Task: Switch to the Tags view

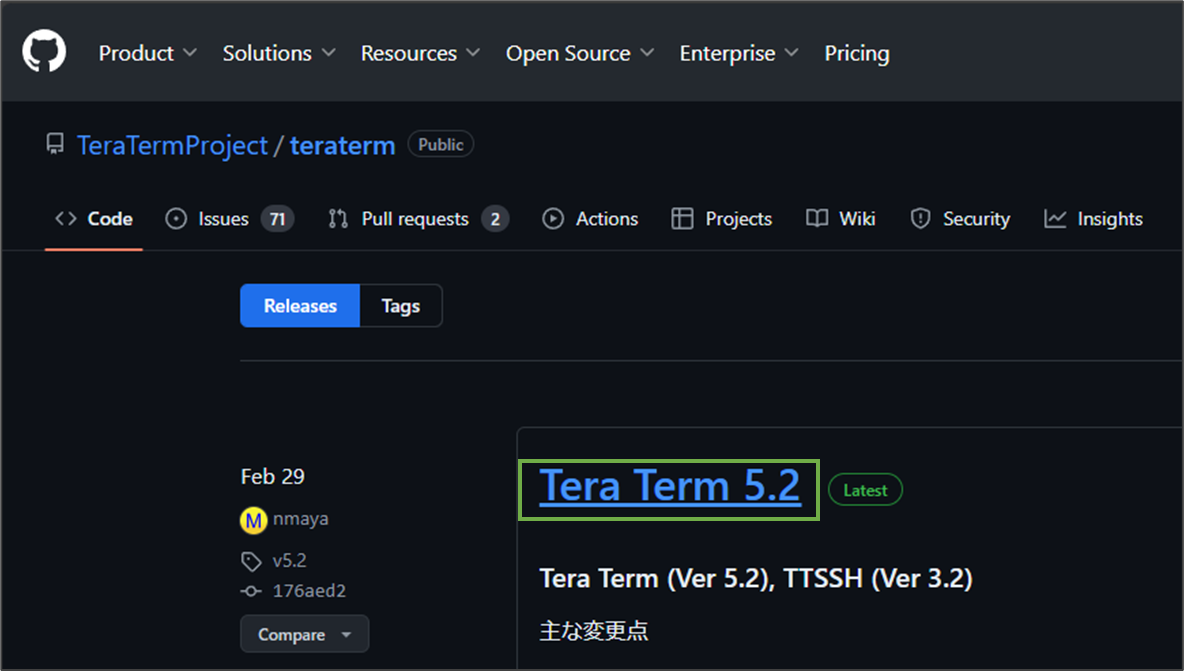Action: 401,306
